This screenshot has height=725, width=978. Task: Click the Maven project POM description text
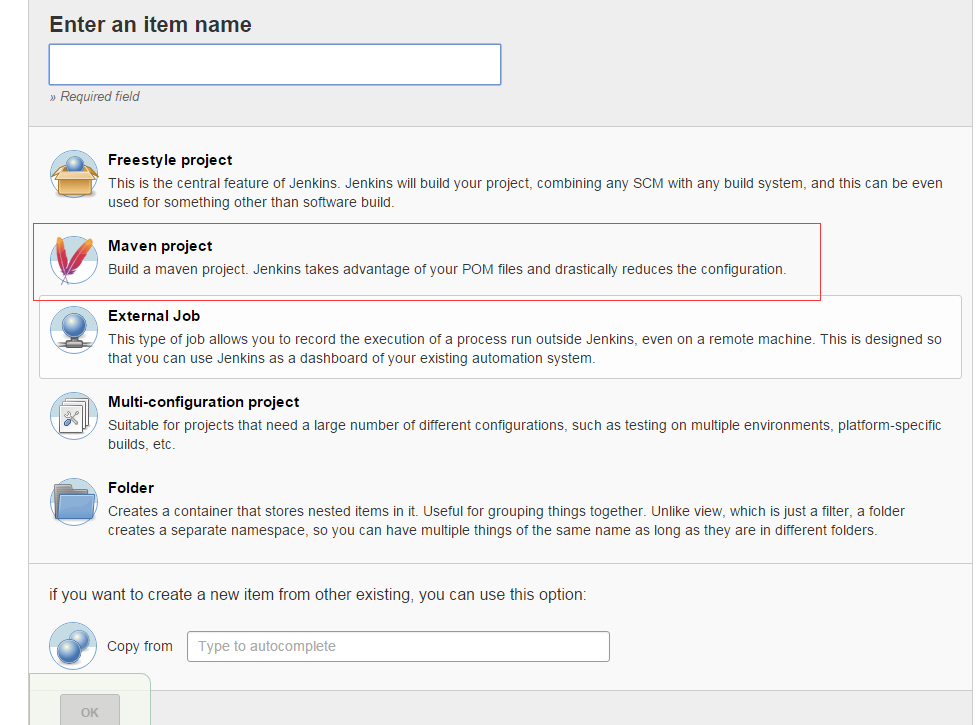click(x=447, y=269)
